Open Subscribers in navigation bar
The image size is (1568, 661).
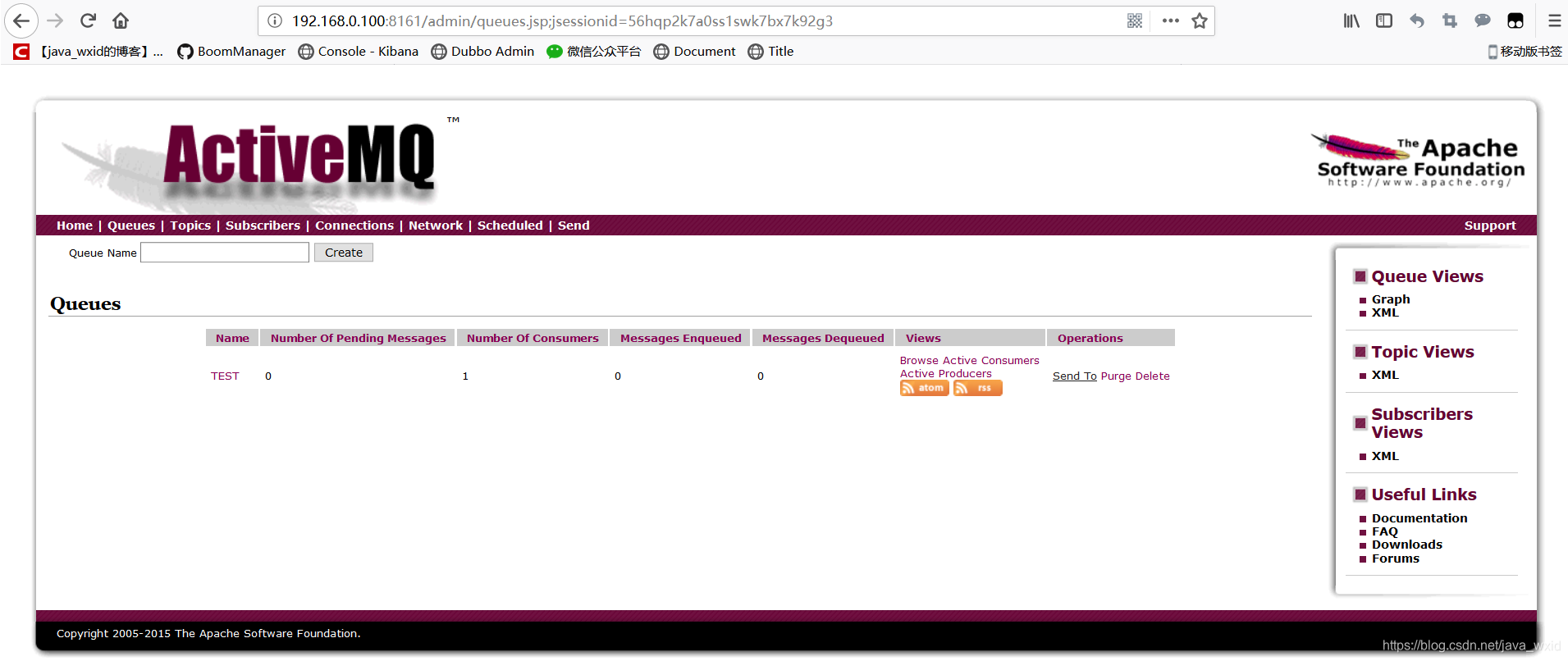point(263,226)
